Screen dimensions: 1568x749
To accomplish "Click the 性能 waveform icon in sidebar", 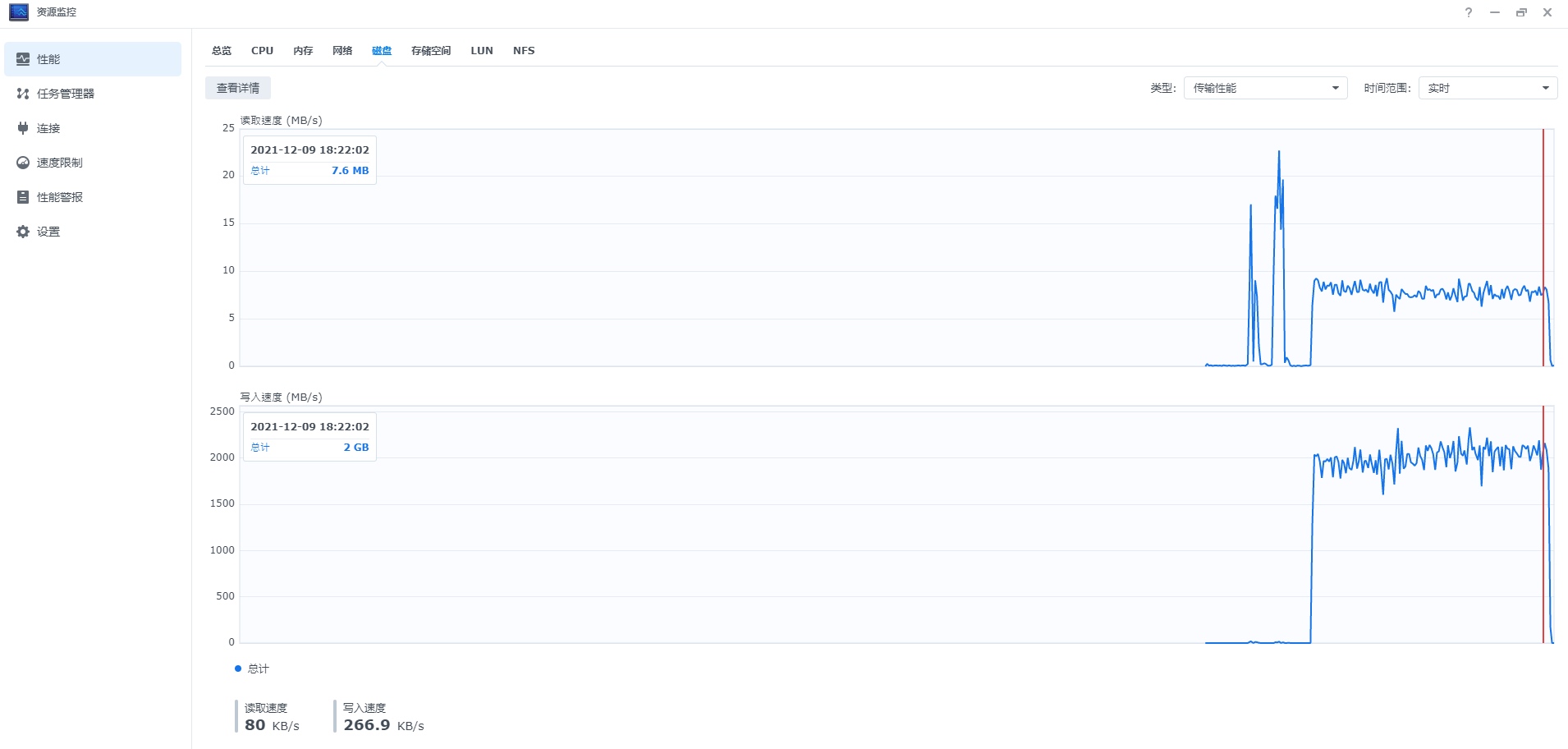I will click(23, 59).
